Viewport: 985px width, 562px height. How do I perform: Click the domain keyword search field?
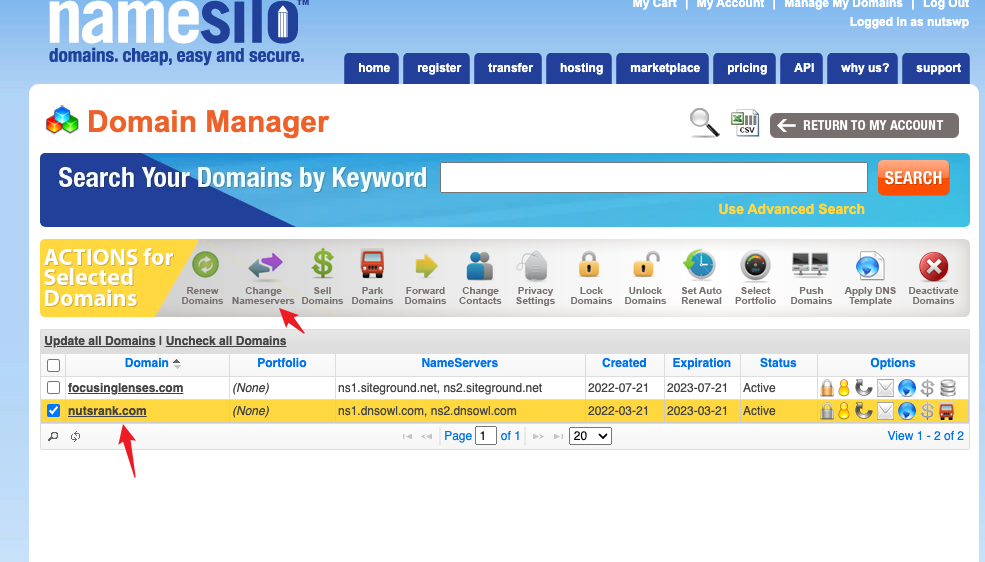click(x=653, y=177)
